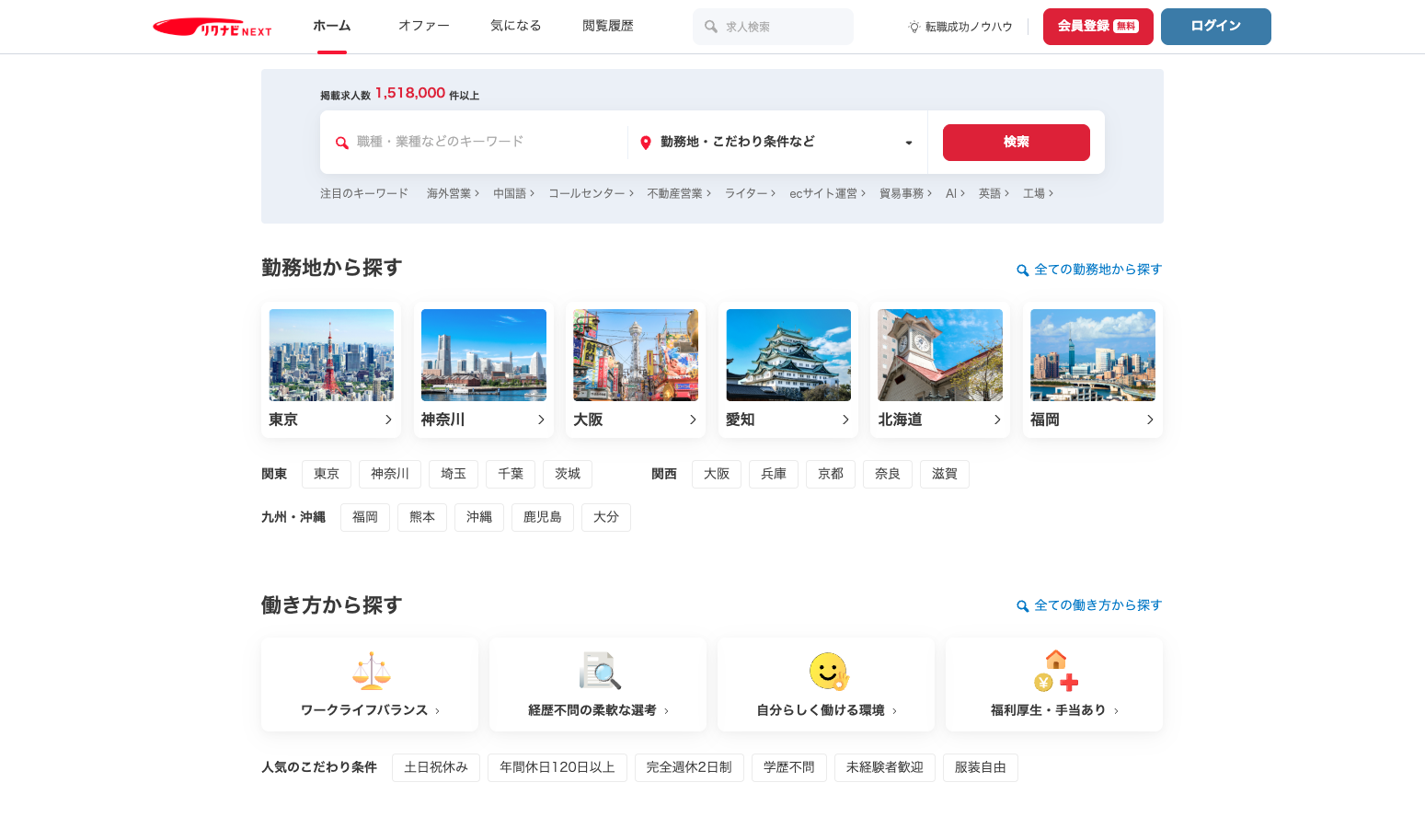Viewport: 1425px width, 840px height.
Task: Click the Rikunabi NEXT logo
Action: point(212,28)
